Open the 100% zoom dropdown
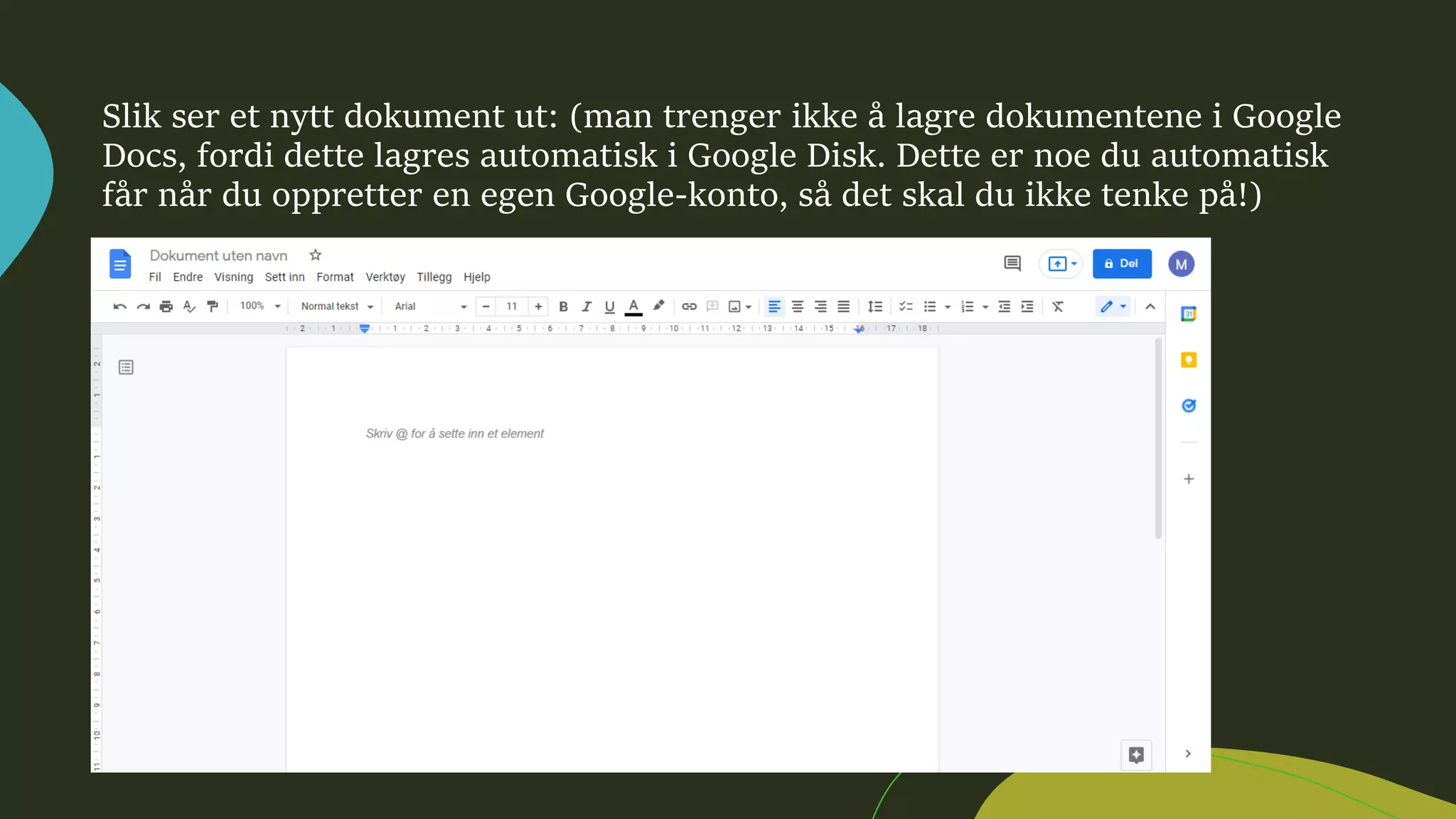 [x=260, y=306]
